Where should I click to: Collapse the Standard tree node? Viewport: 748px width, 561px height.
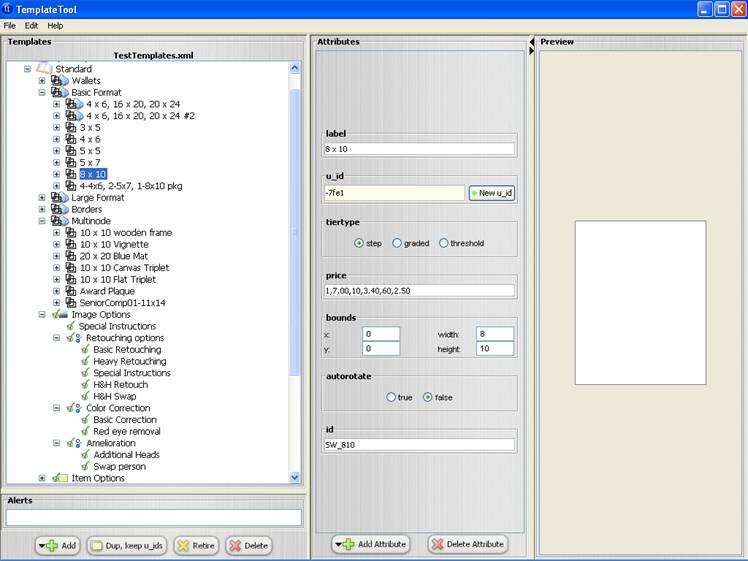27,69
